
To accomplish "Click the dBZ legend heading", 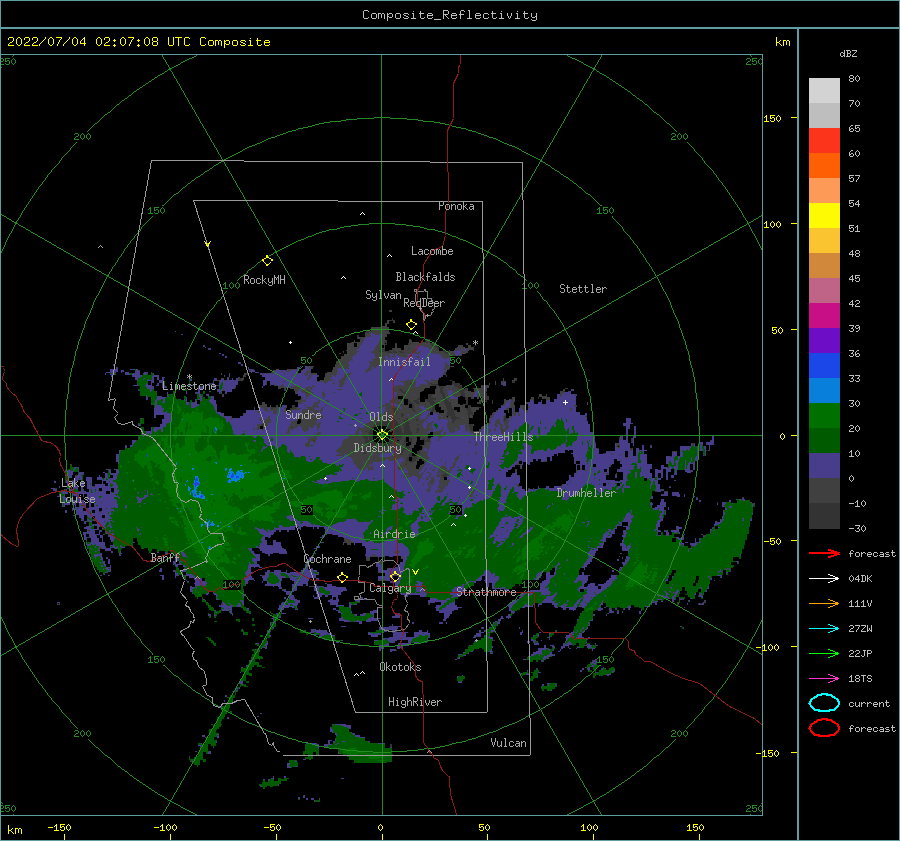I will (x=848, y=53).
